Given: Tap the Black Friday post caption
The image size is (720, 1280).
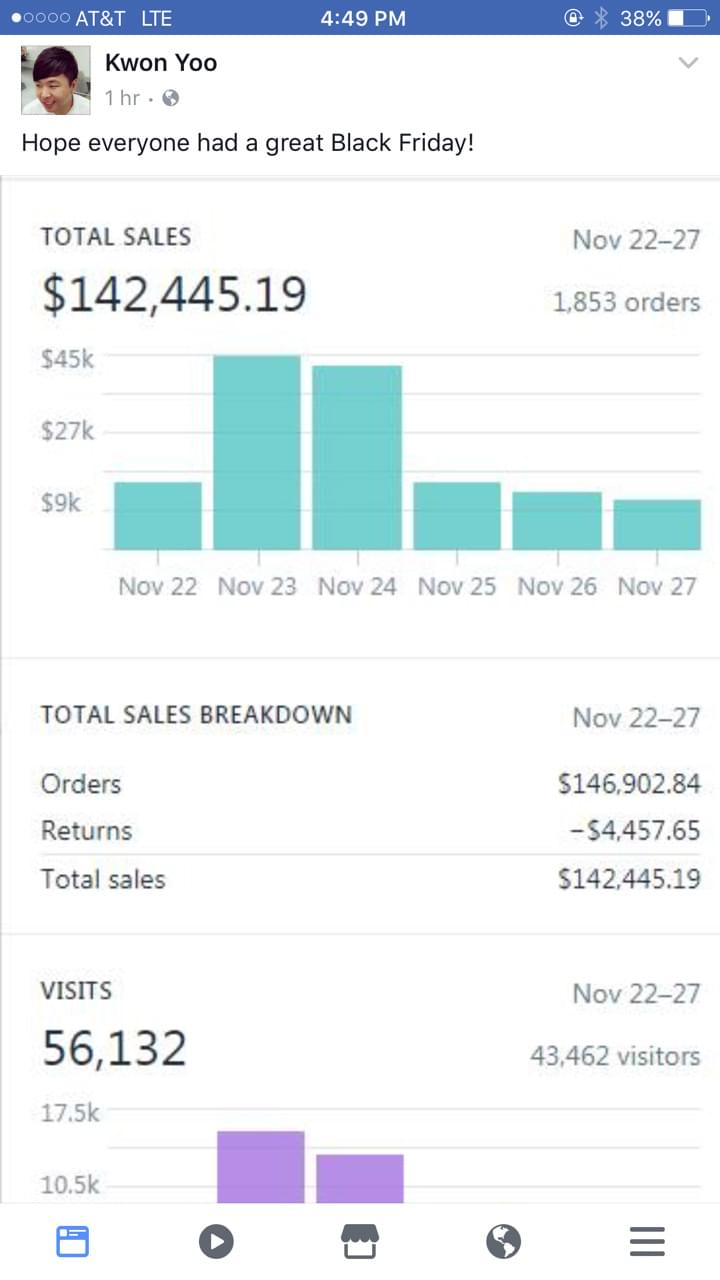Looking at the screenshot, I should pyautogui.click(x=247, y=143).
